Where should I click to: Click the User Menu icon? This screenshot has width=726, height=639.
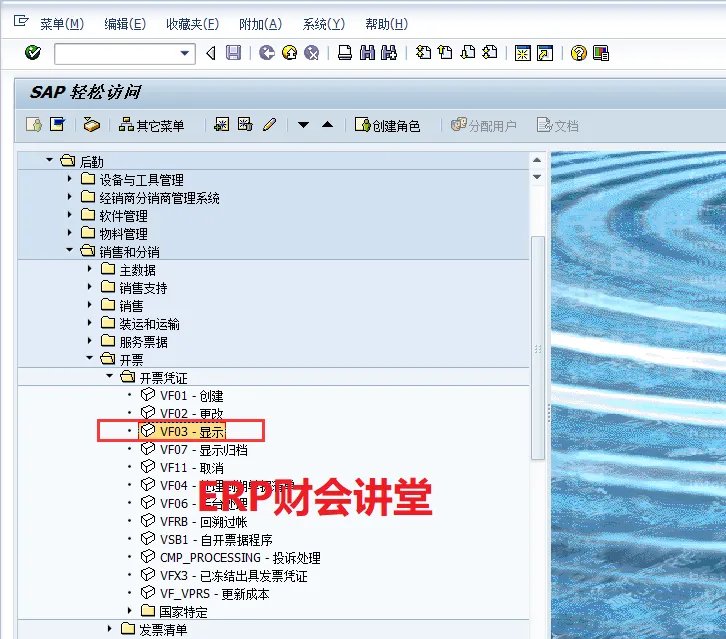tap(34, 125)
